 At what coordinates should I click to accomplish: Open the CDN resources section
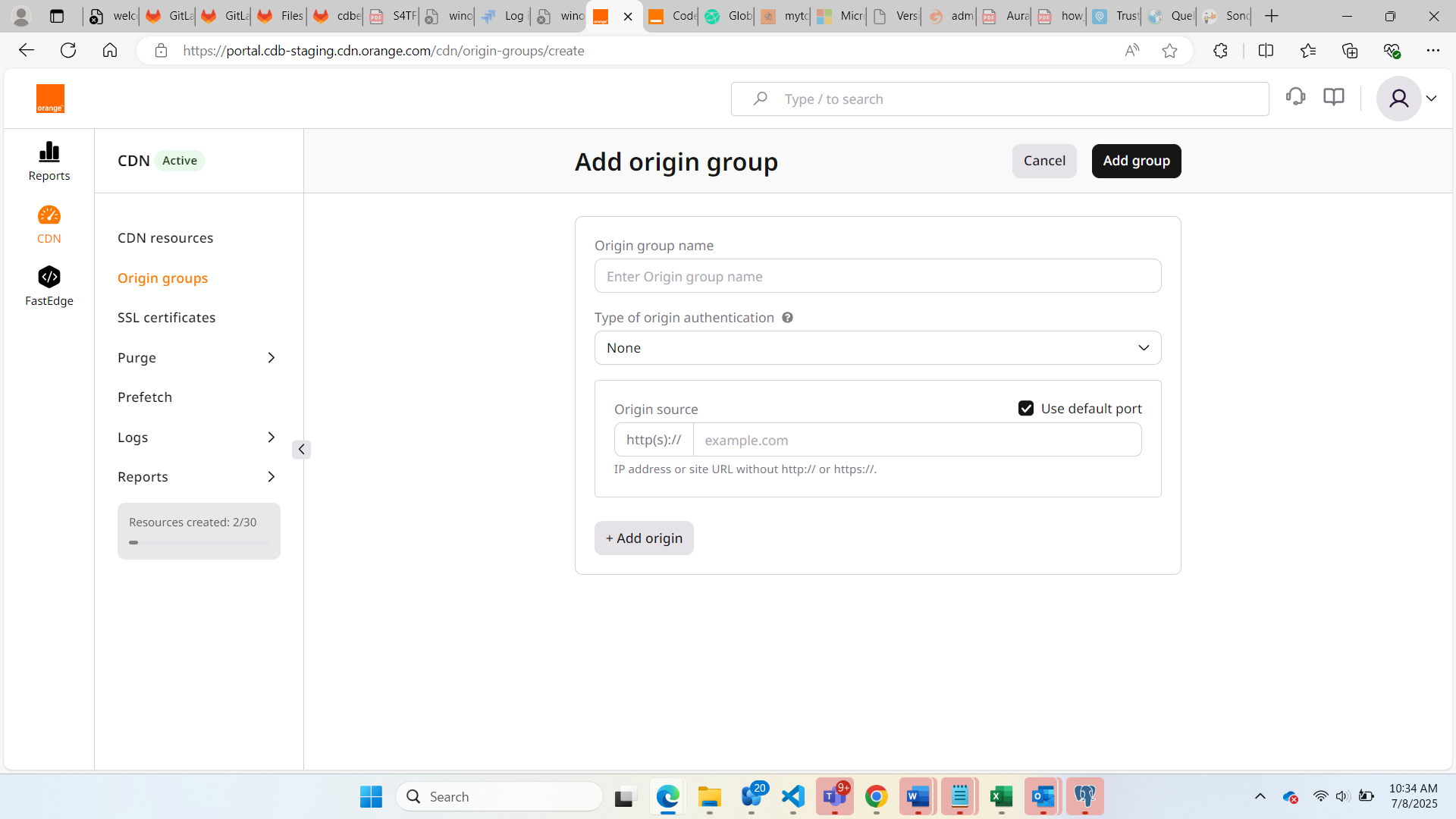[x=165, y=238]
